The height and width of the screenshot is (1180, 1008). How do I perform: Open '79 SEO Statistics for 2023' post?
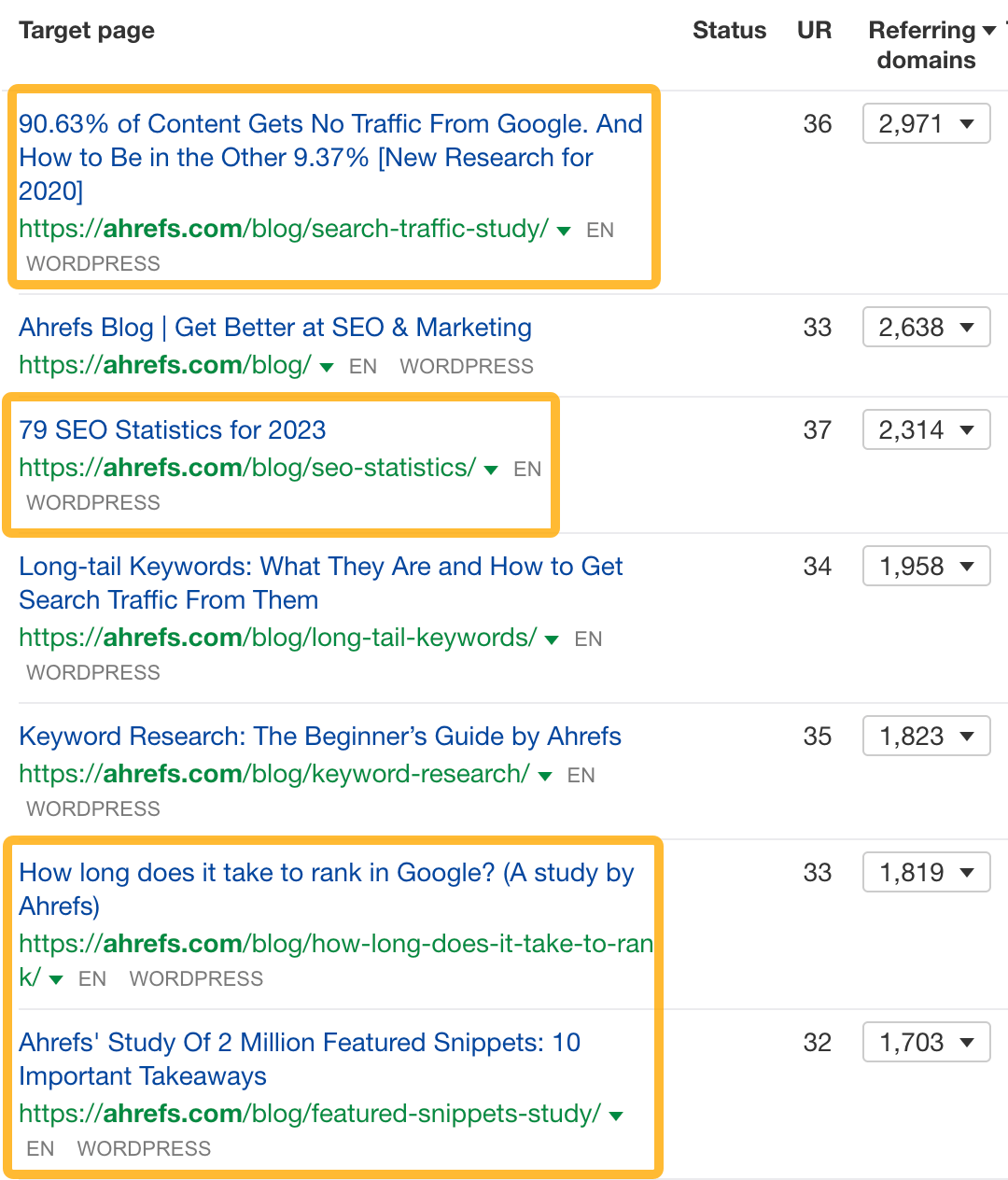tap(173, 430)
